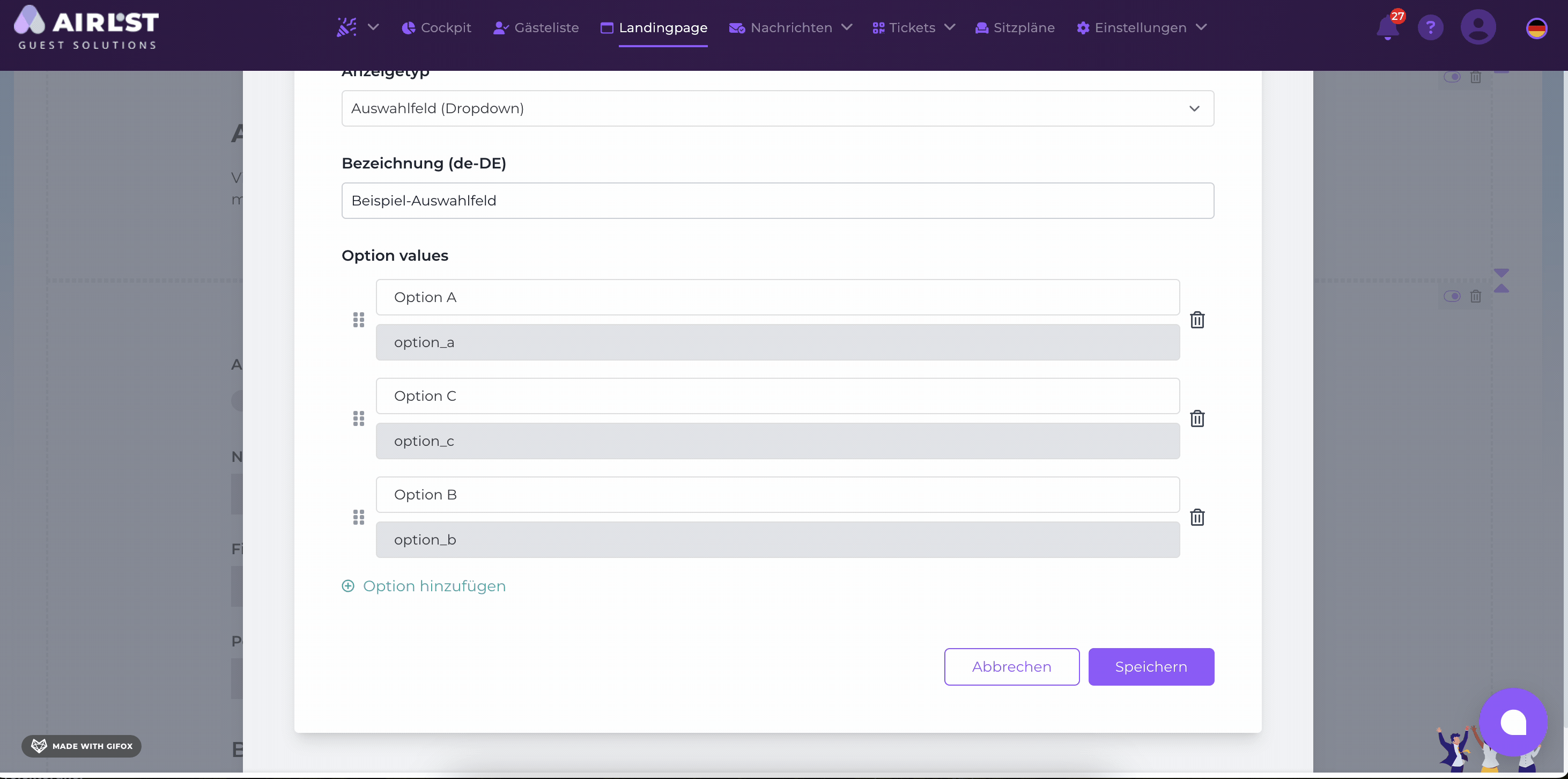This screenshot has height=779, width=1568.
Task: Expand the Einstellungen menu
Action: pos(1141,28)
